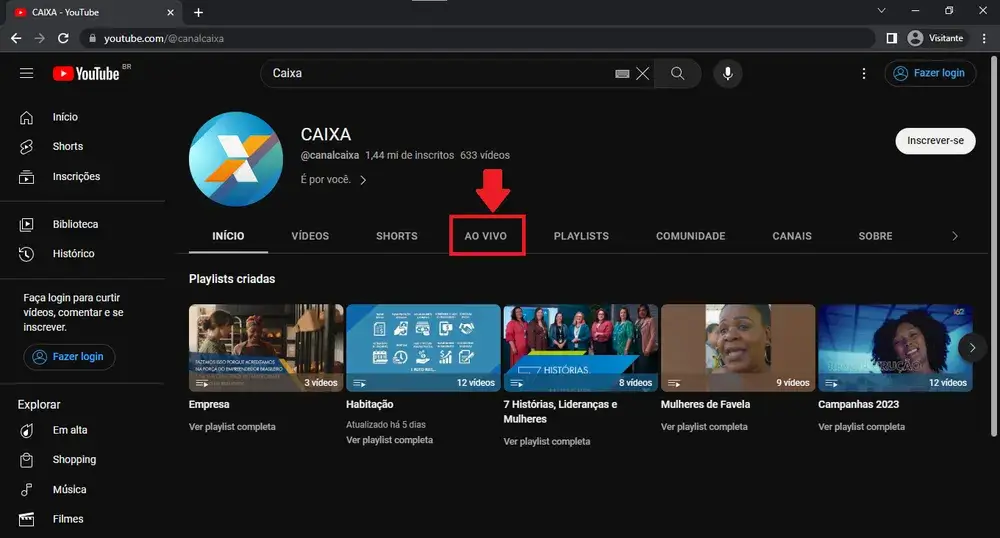Image resolution: width=1000 pixels, height=538 pixels.
Task: Click the CAIXA channel avatar
Action: coord(236,159)
